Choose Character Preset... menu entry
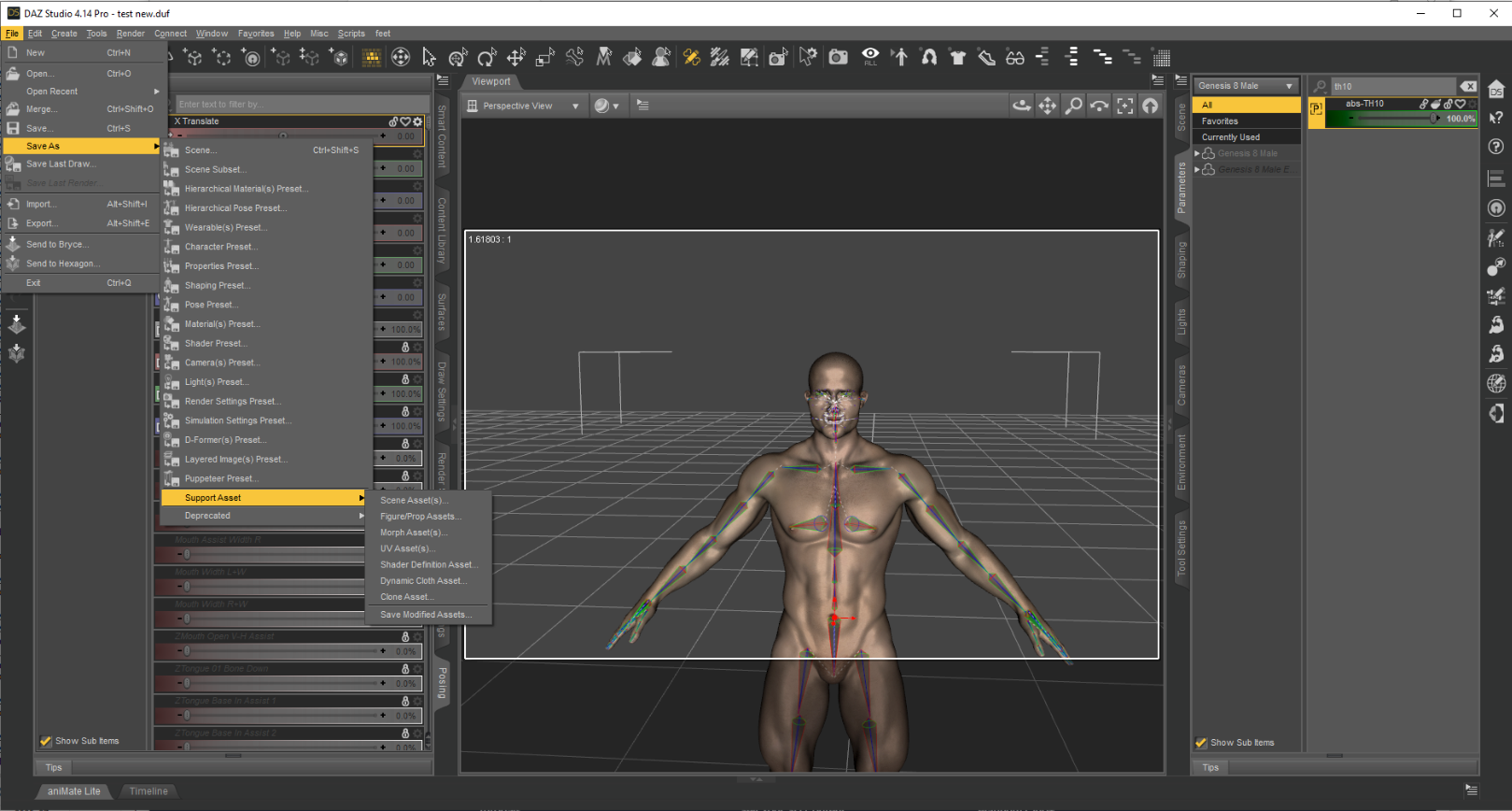This screenshot has width=1512, height=811. (x=267, y=247)
